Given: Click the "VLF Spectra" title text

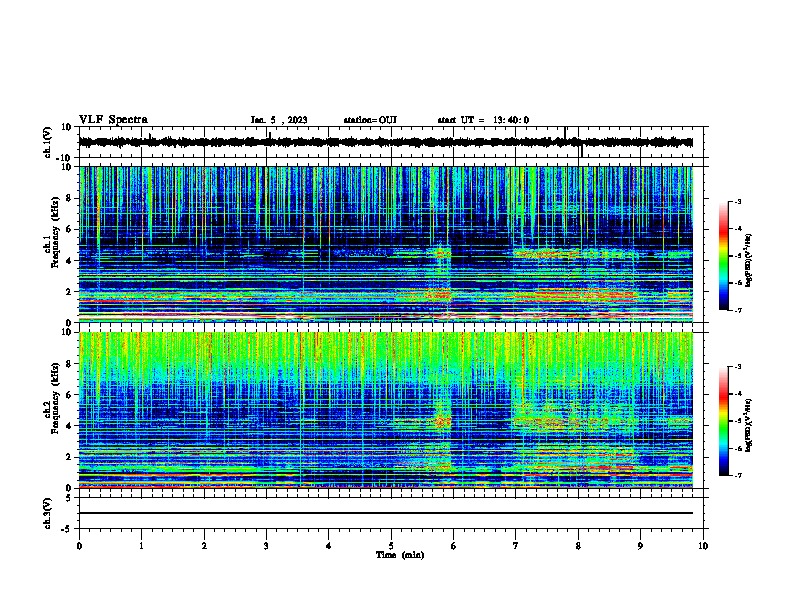Looking at the screenshot, I should pos(113,120).
